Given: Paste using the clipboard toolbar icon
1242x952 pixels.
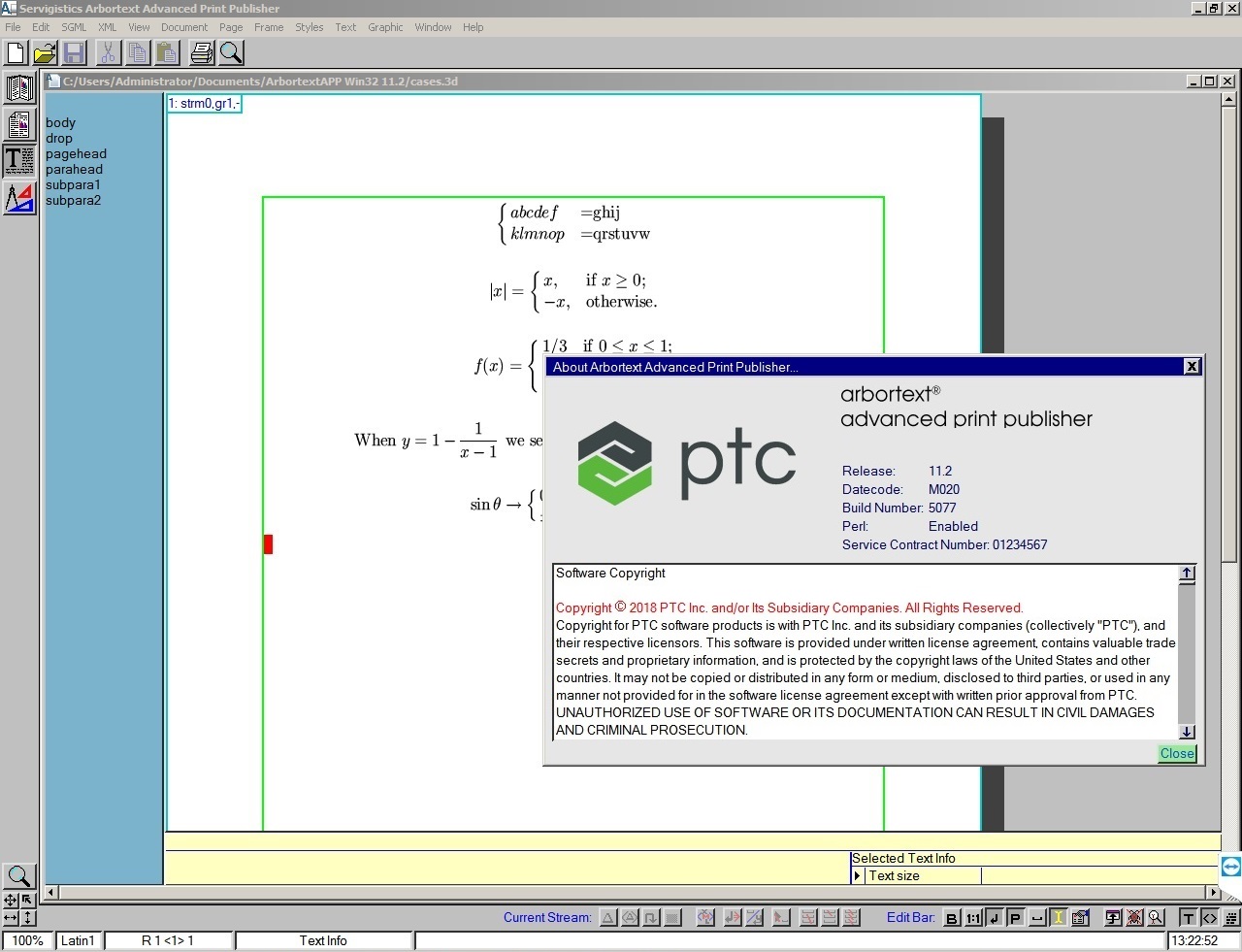Looking at the screenshot, I should (x=167, y=52).
